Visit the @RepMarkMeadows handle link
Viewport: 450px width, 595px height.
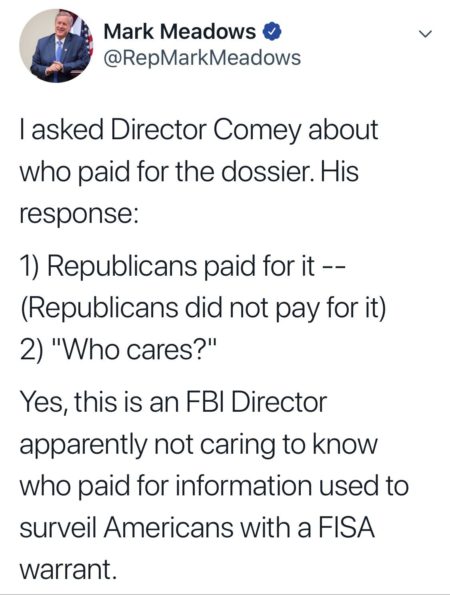pos(202,58)
